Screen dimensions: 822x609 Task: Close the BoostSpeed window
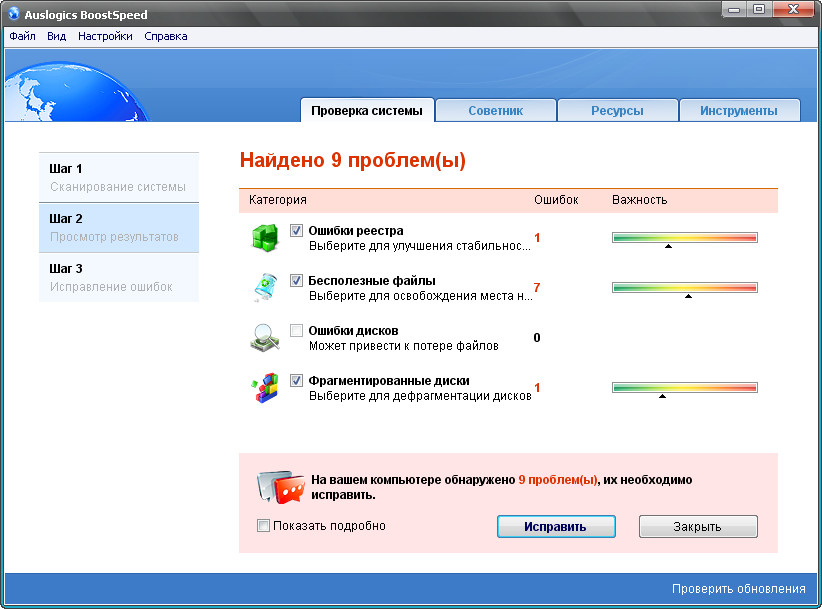tap(793, 9)
